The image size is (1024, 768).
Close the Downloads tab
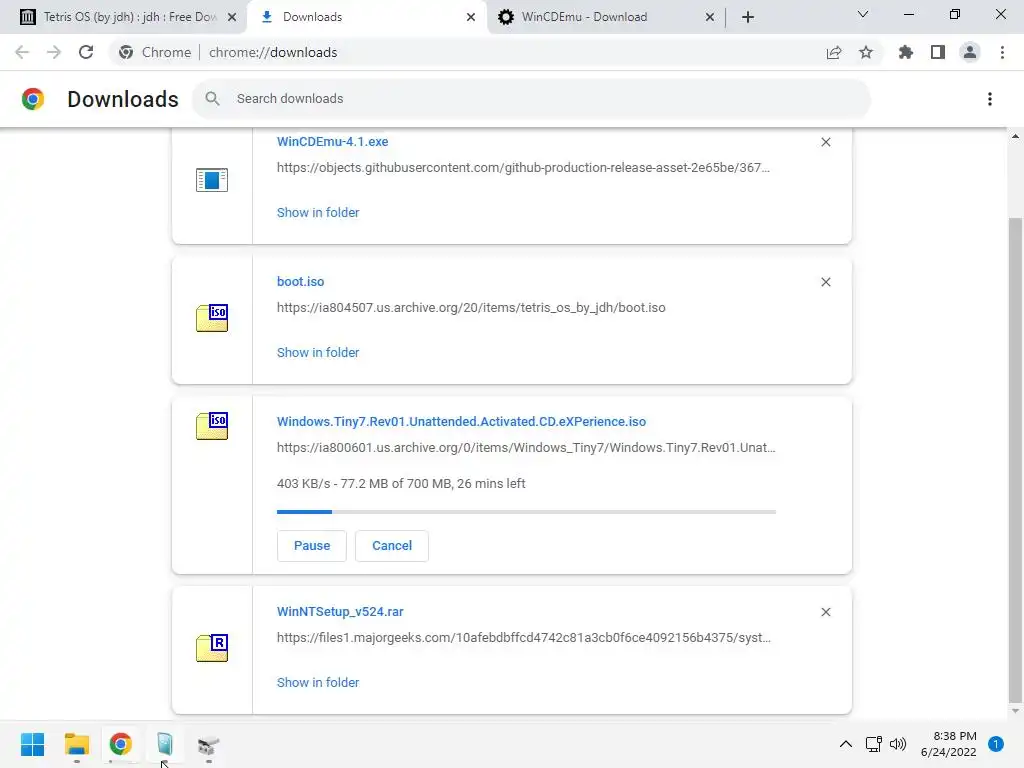tap(471, 17)
